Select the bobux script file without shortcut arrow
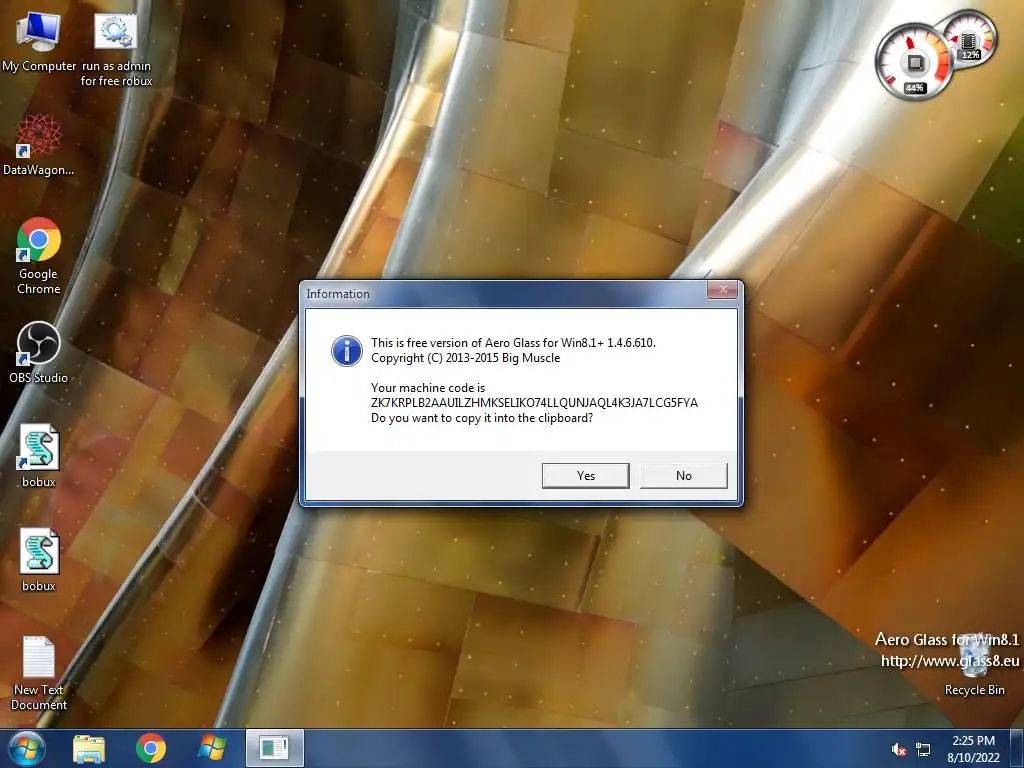Image resolution: width=1024 pixels, height=768 pixels. pyautogui.click(x=39, y=560)
